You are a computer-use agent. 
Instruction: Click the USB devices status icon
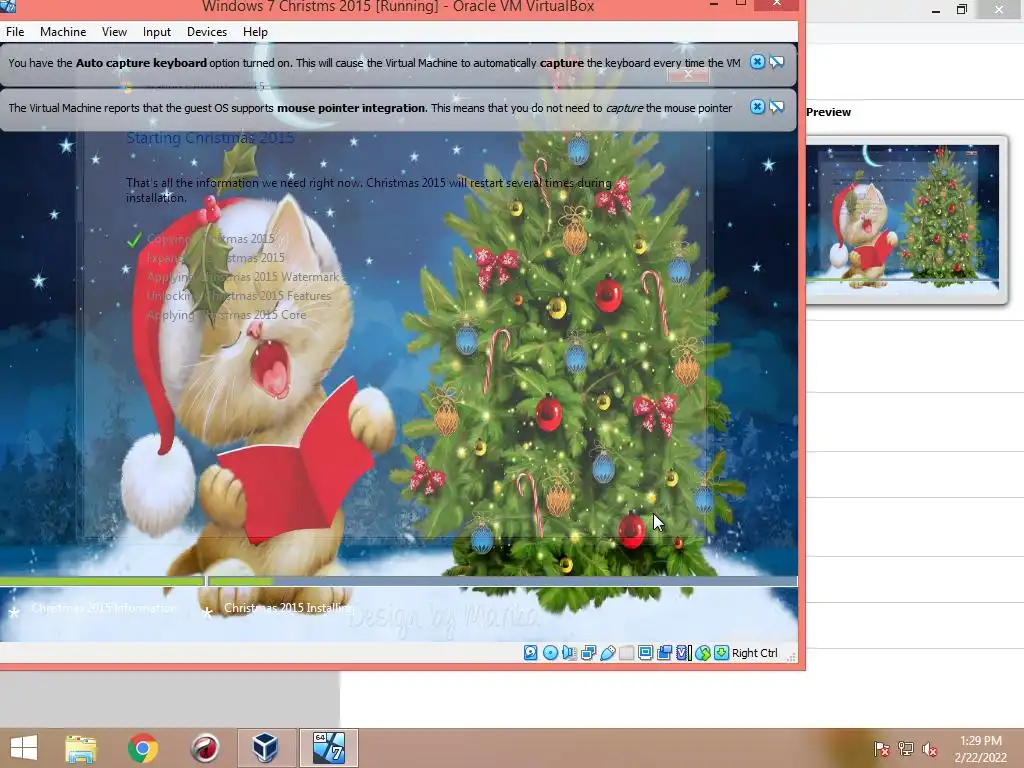point(607,652)
